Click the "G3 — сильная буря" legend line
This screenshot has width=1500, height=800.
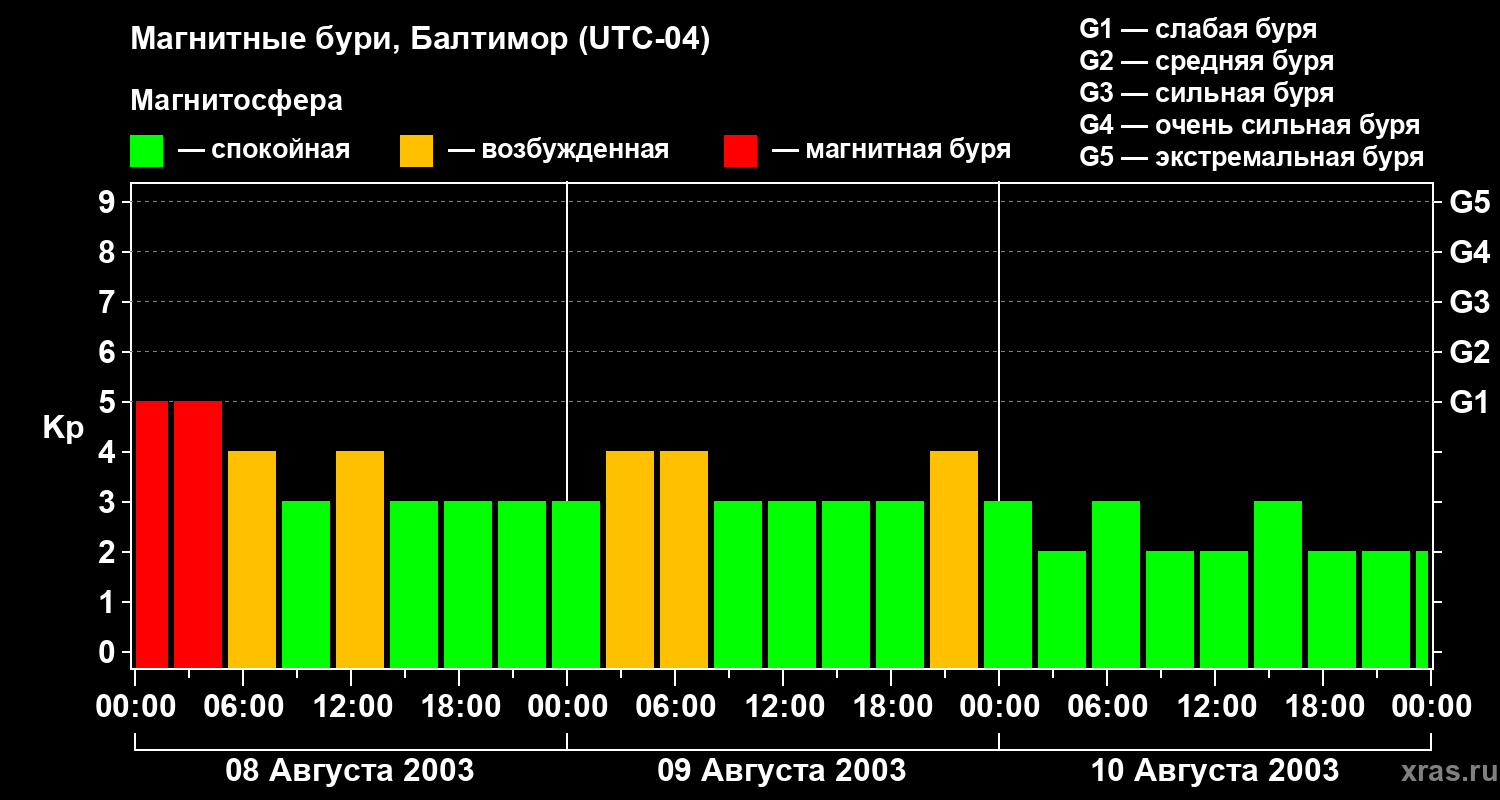pyautogui.click(x=1206, y=93)
